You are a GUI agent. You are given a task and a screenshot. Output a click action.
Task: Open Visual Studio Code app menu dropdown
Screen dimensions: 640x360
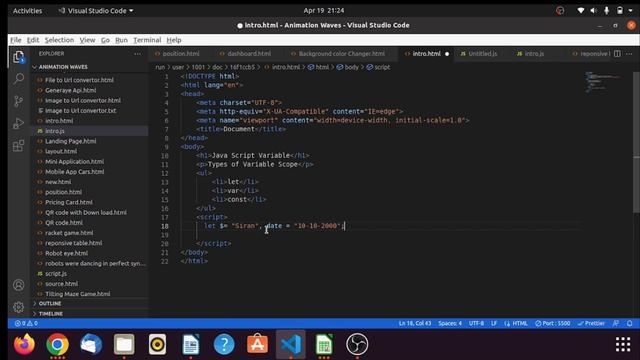(96, 11)
